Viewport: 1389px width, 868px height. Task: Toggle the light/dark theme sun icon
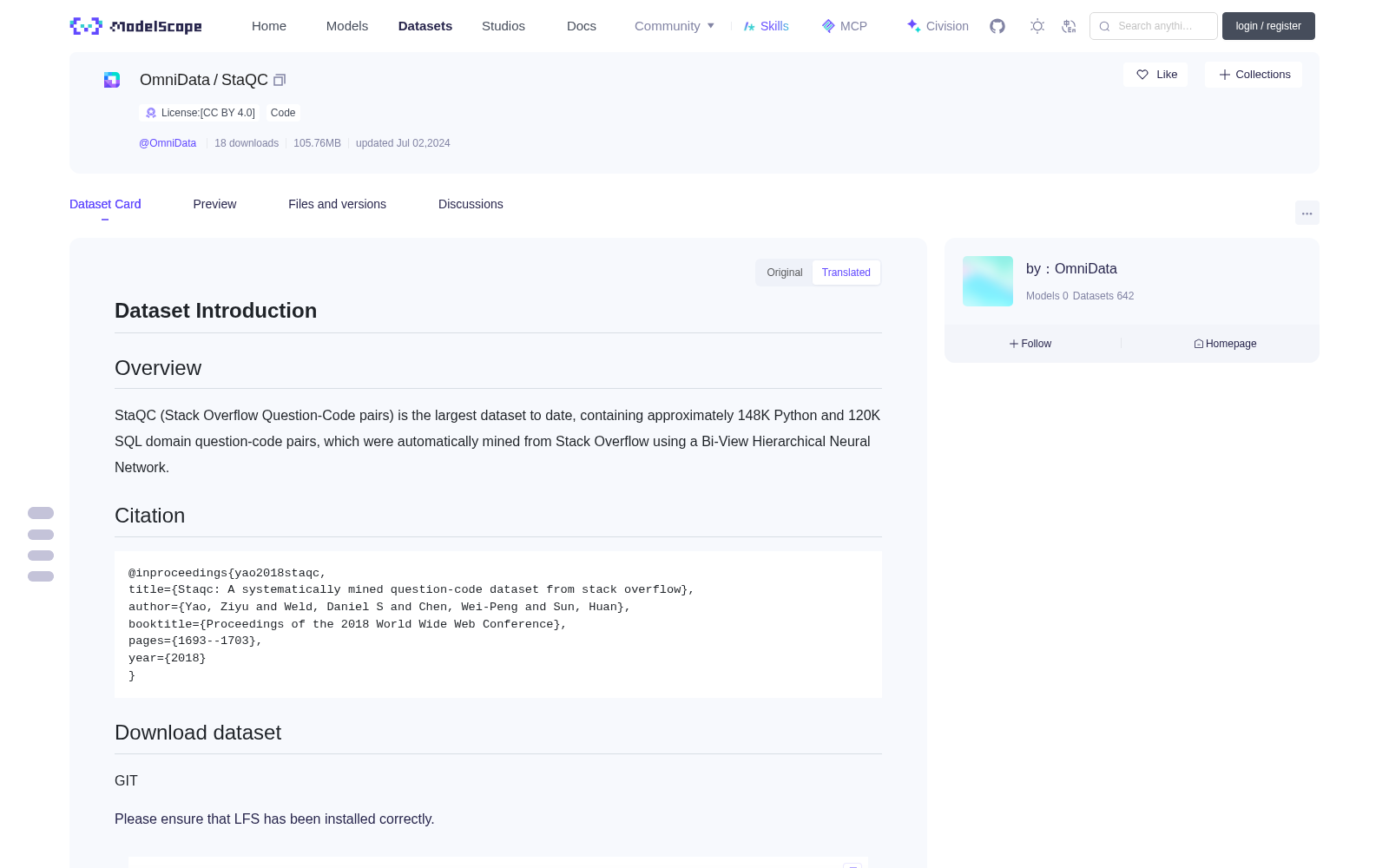1037,26
